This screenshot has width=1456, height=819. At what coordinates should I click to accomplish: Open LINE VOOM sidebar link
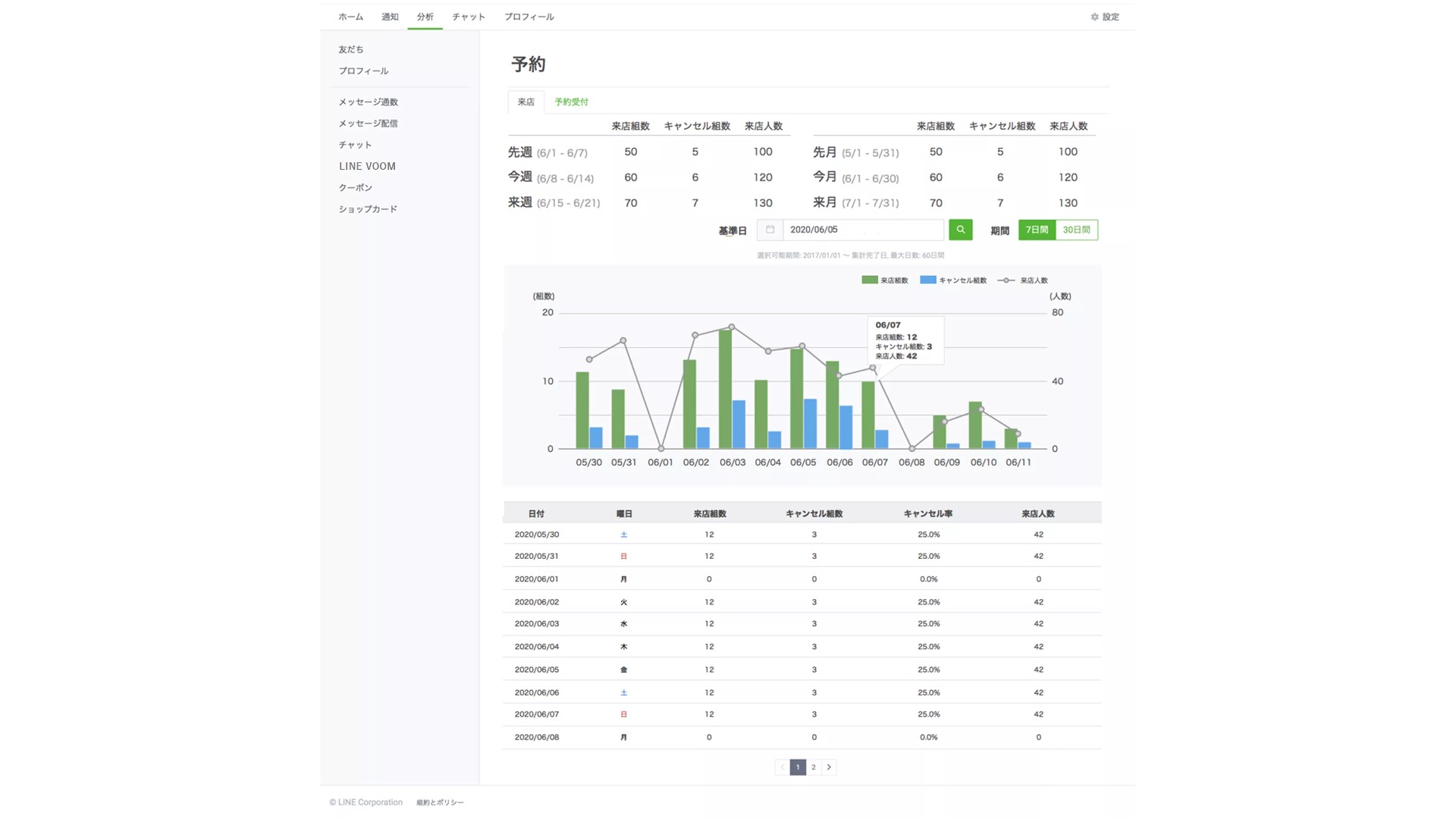(x=367, y=166)
